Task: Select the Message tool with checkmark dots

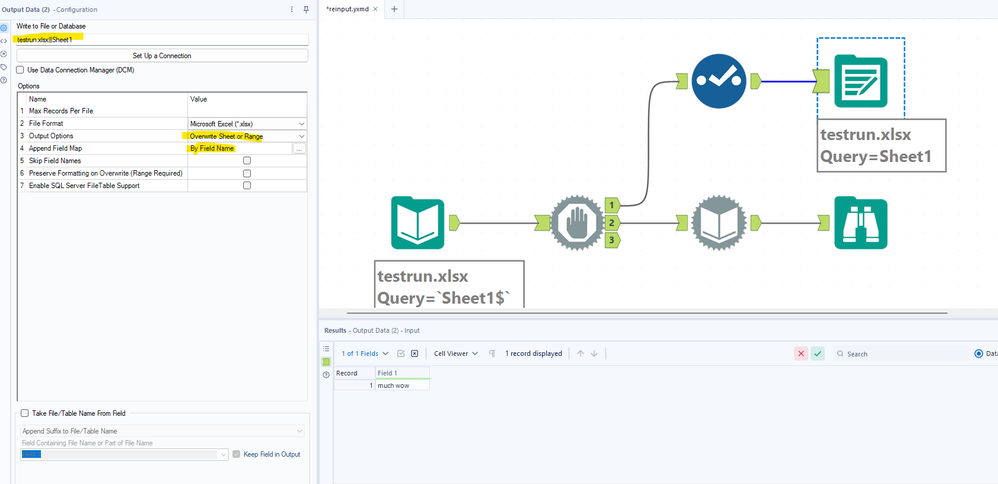Action: [719, 81]
